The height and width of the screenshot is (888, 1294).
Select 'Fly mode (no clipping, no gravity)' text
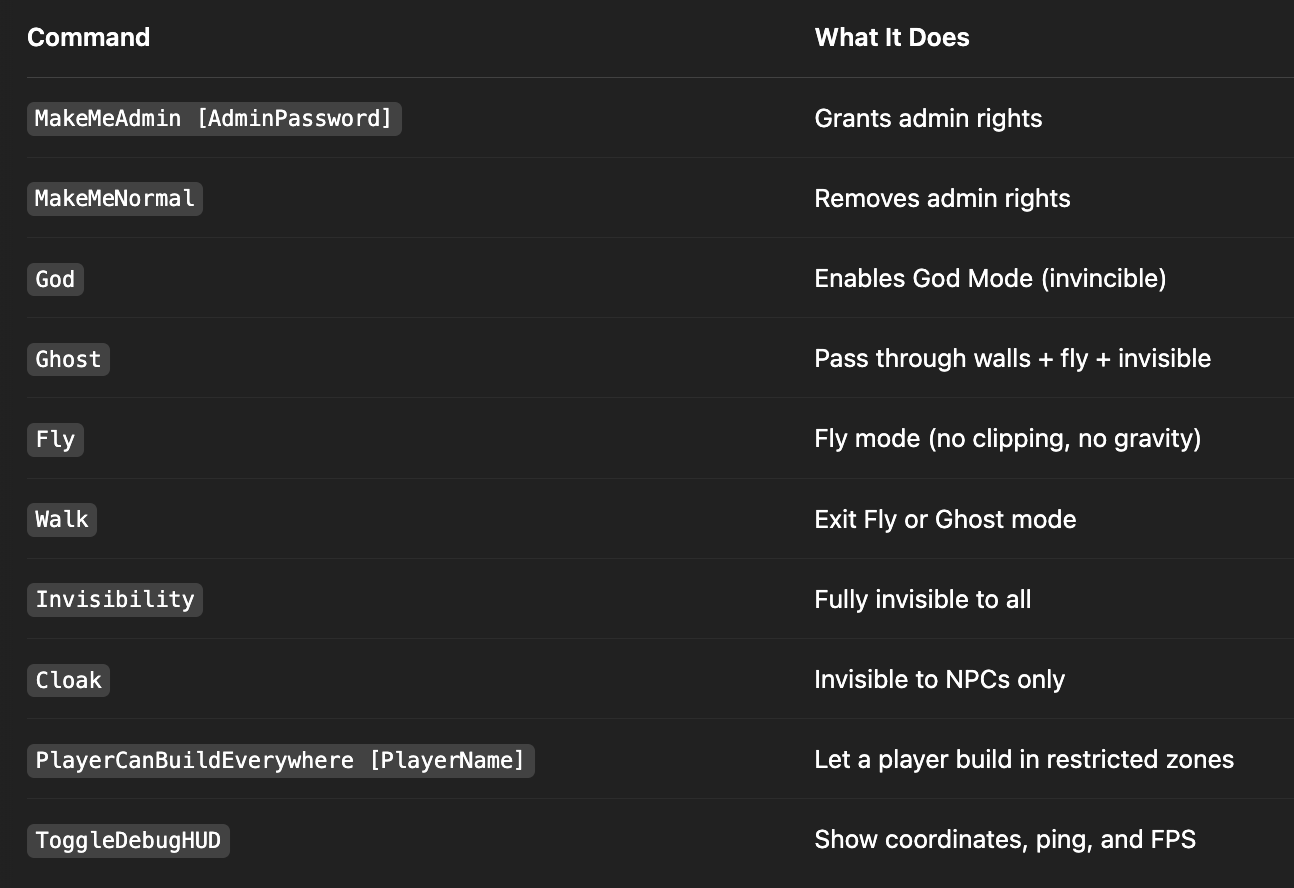[x=1007, y=439]
